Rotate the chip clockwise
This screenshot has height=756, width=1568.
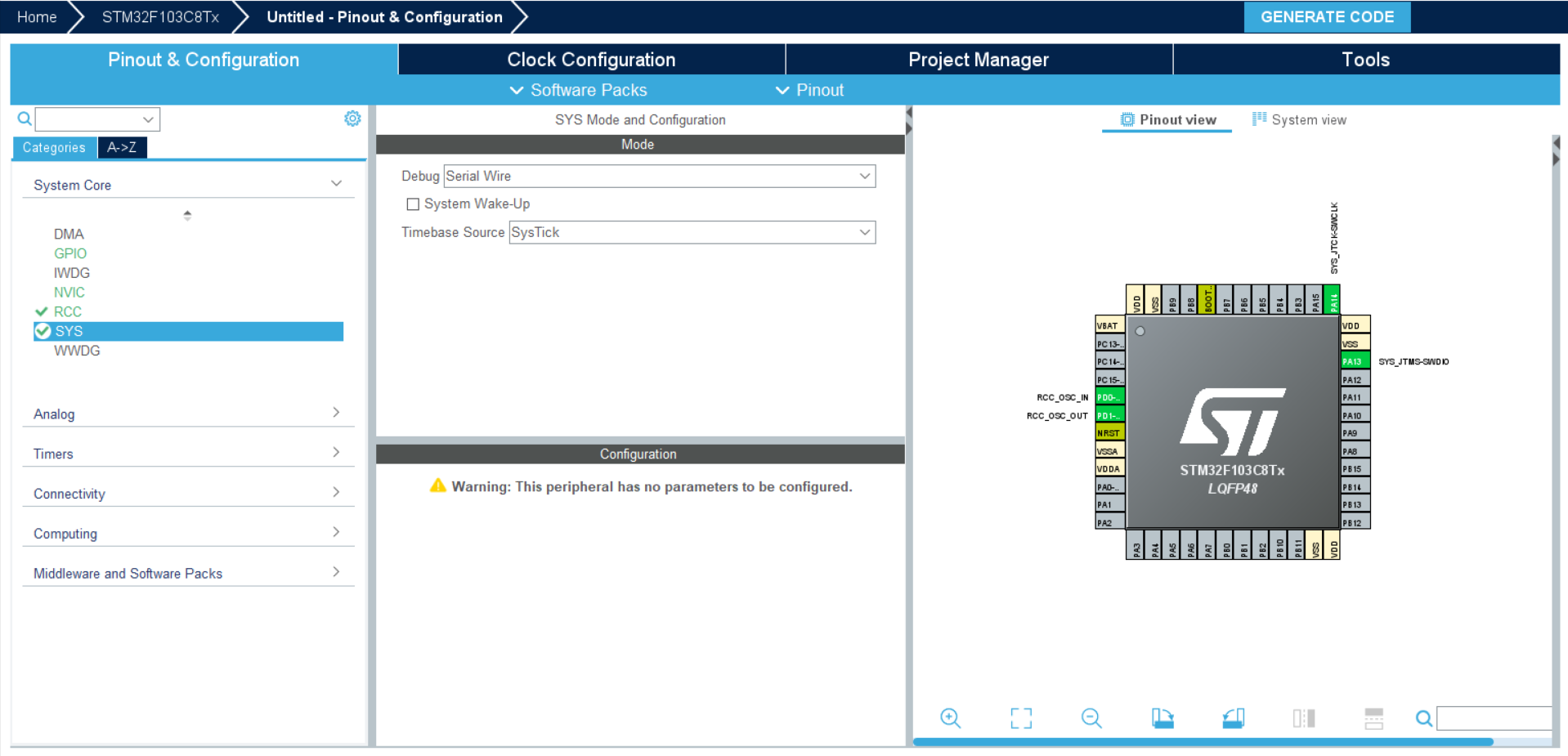click(x=1163, y=718)
